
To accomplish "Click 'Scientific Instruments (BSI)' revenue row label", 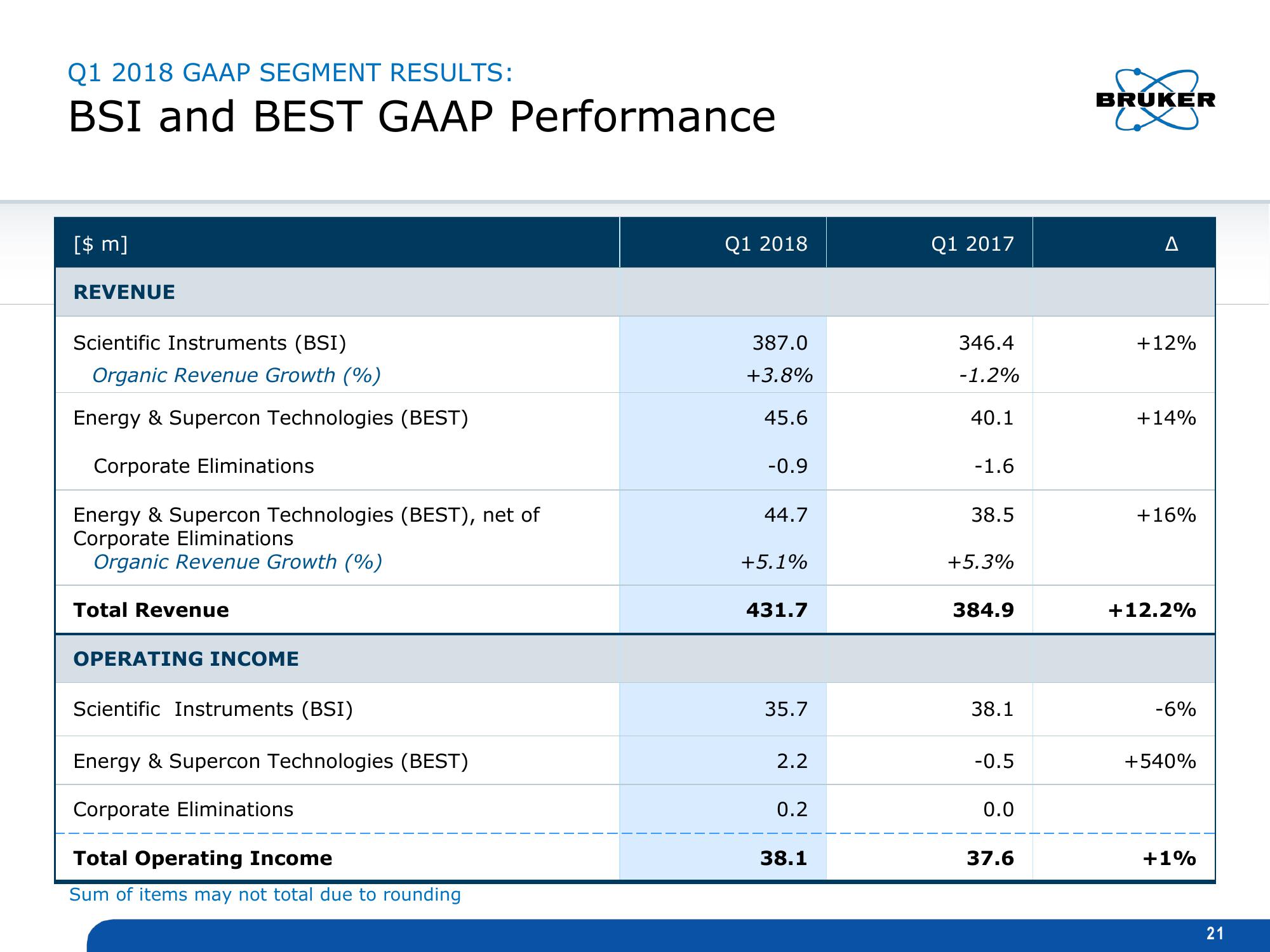I will (210, 343).
